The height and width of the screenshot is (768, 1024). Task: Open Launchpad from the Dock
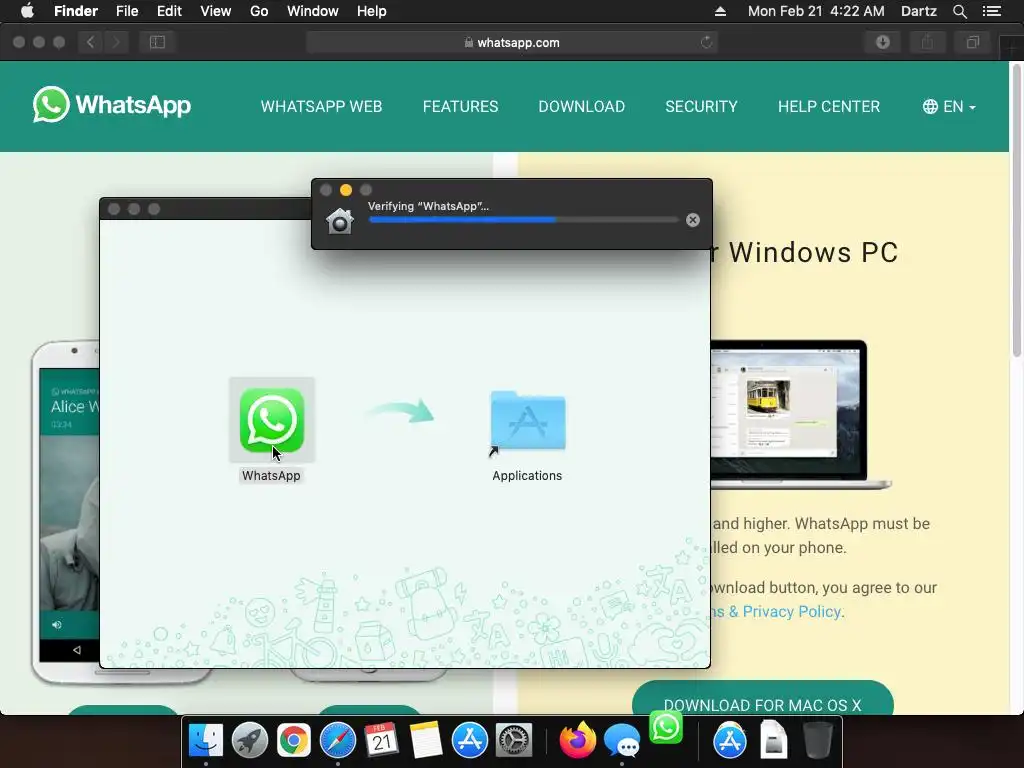coord(249,741)
